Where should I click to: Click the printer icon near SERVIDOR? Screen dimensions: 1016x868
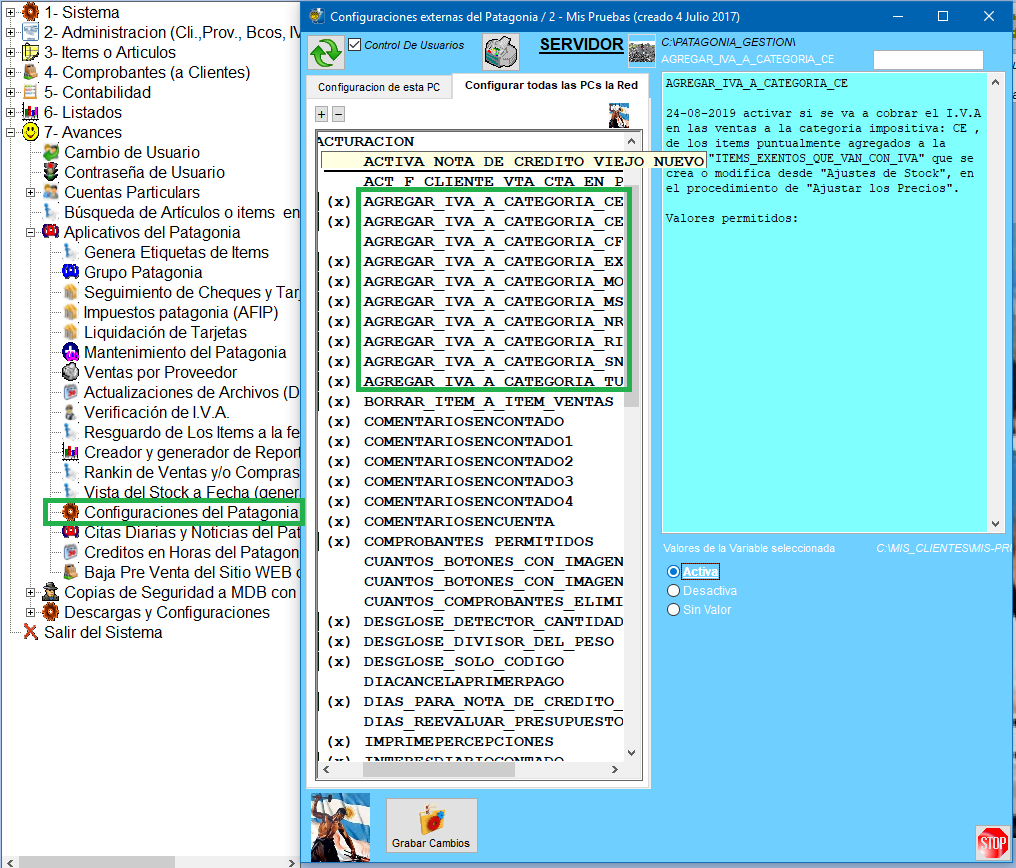[x=501, y=52]
